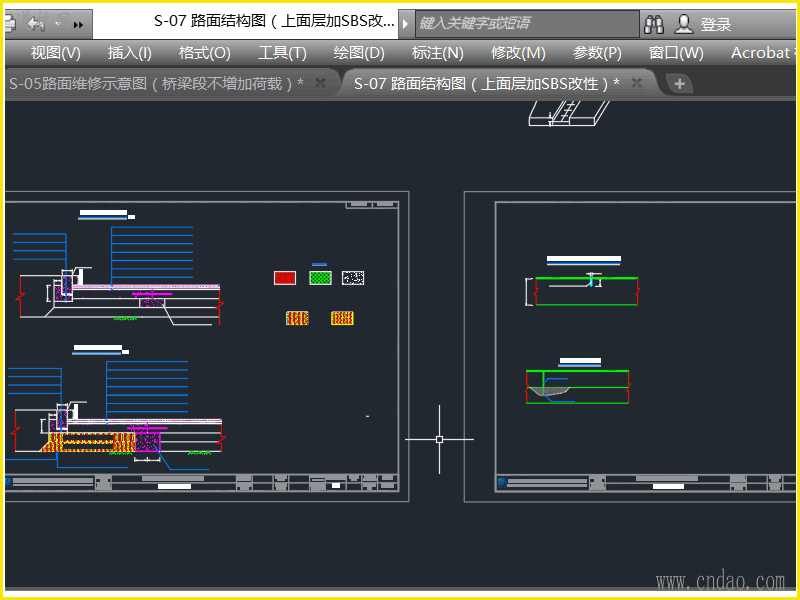Open the 标注(N) menu
This screenshot has width=800, height=600.
point(437,53)
